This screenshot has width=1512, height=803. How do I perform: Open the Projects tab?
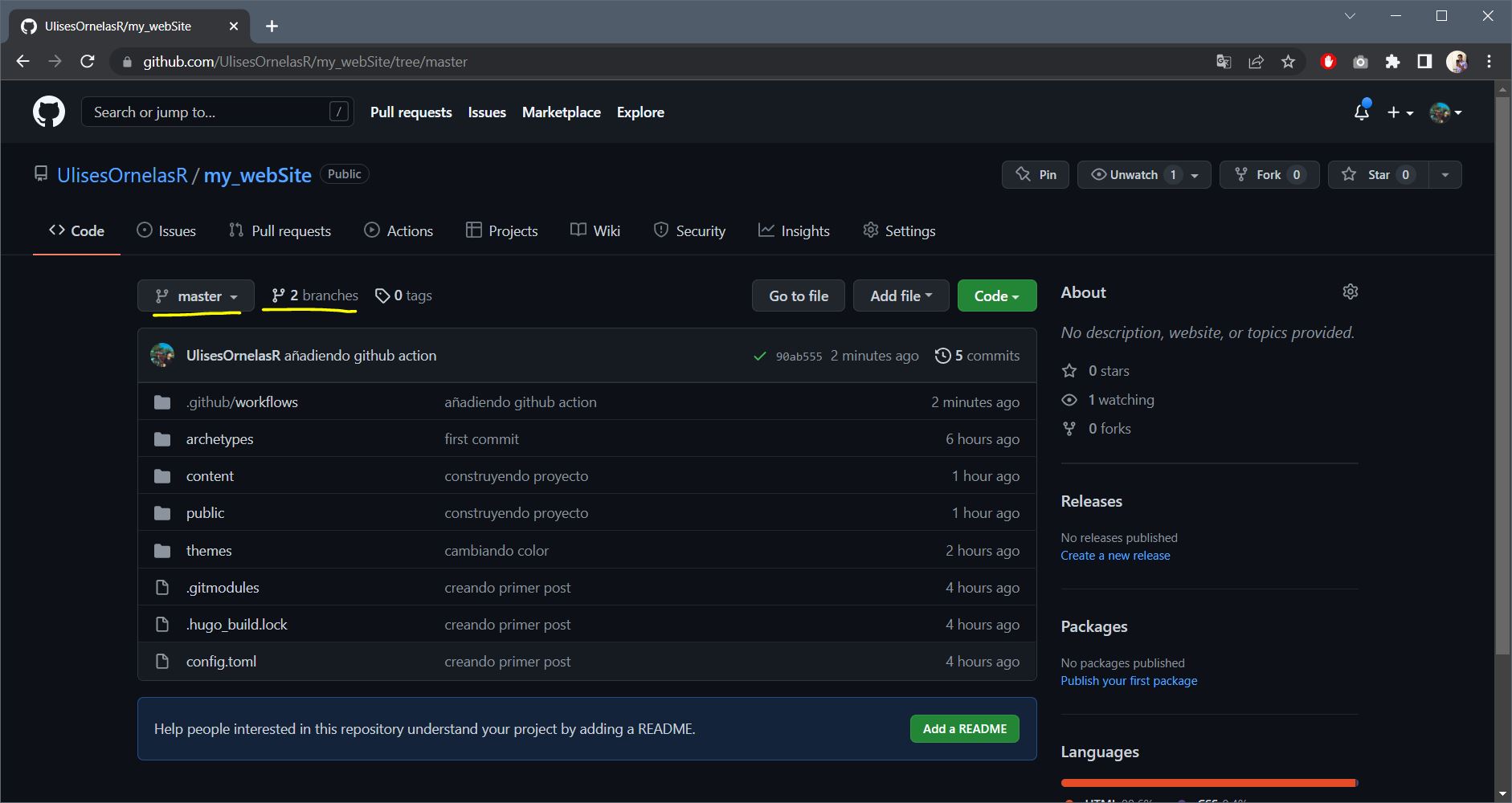[501, 231]
